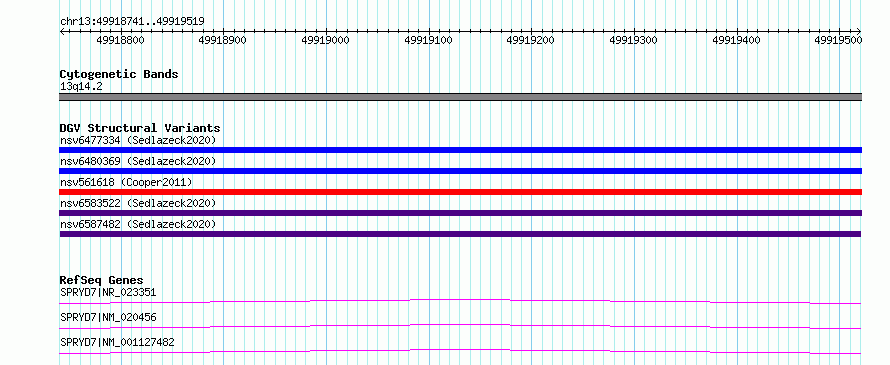Click the blue bar for nsv6477334
Viewport: 890px width, 365px height.
pos(460,150)
